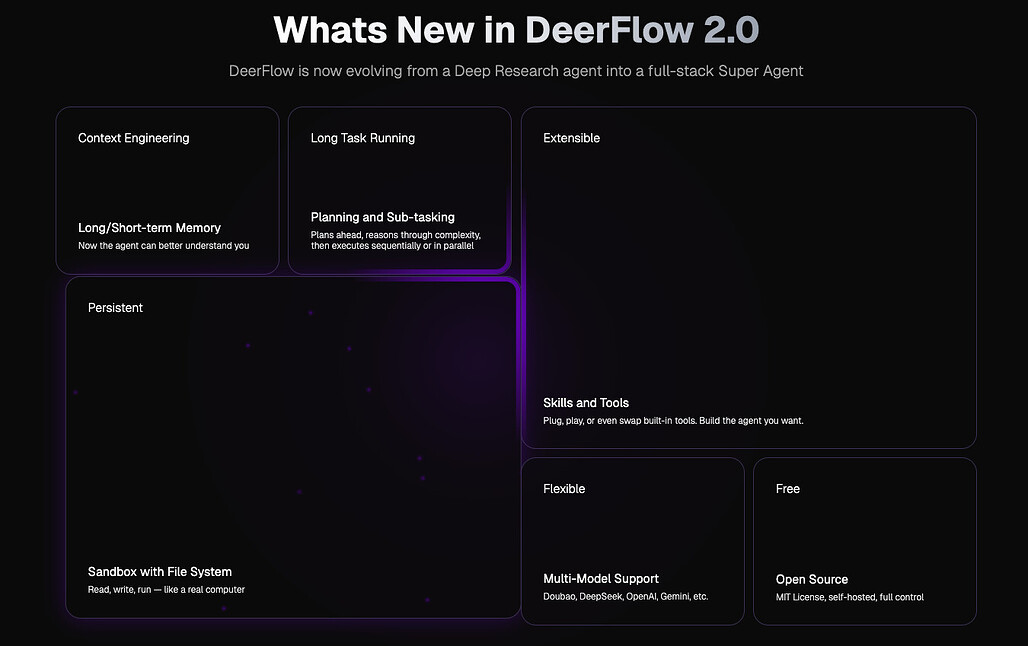This screenshot has width=1028, height=646.
Task: Select the "Free" card label
Action: coord(787,489)
